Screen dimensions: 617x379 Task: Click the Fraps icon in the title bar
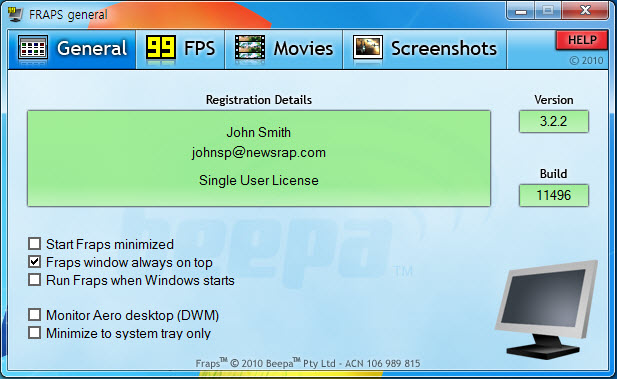pos(15,14)
